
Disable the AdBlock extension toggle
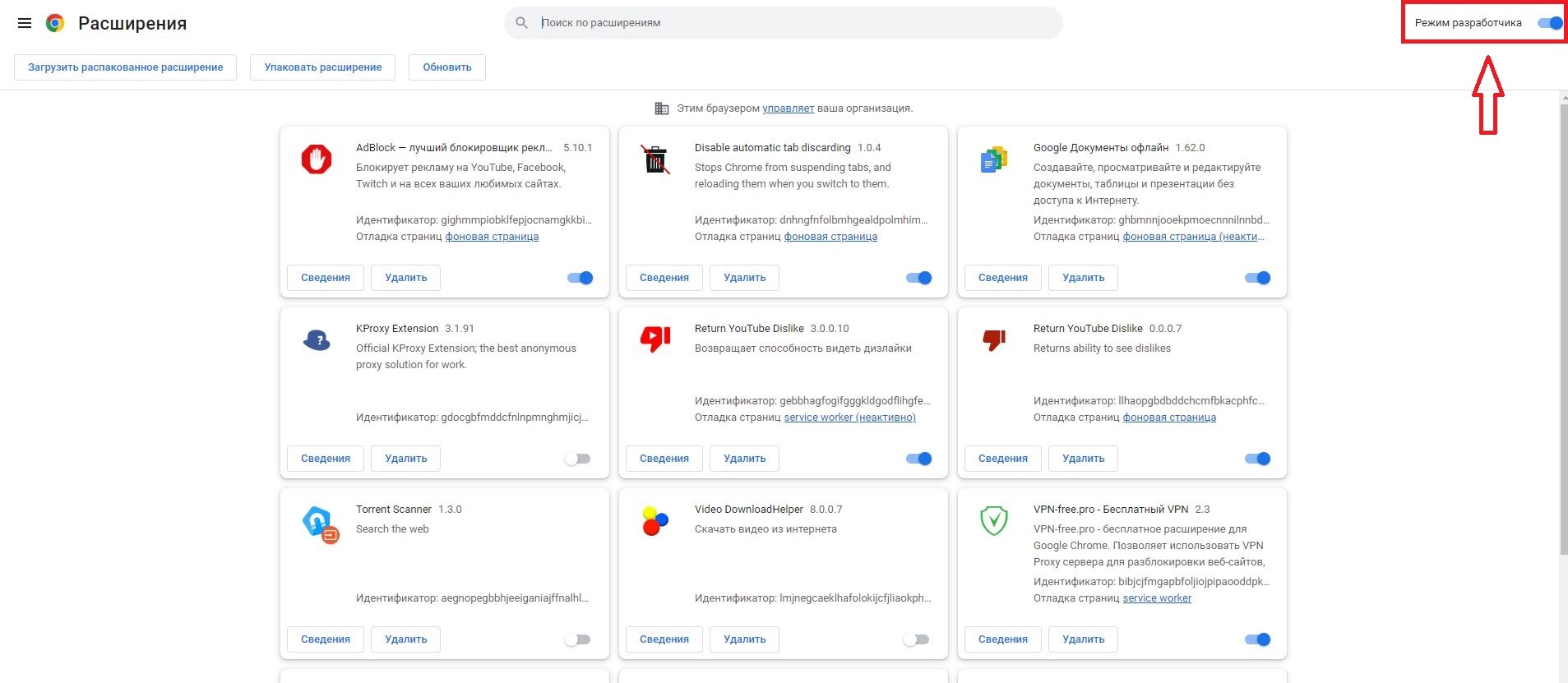[x=580, y=278]
